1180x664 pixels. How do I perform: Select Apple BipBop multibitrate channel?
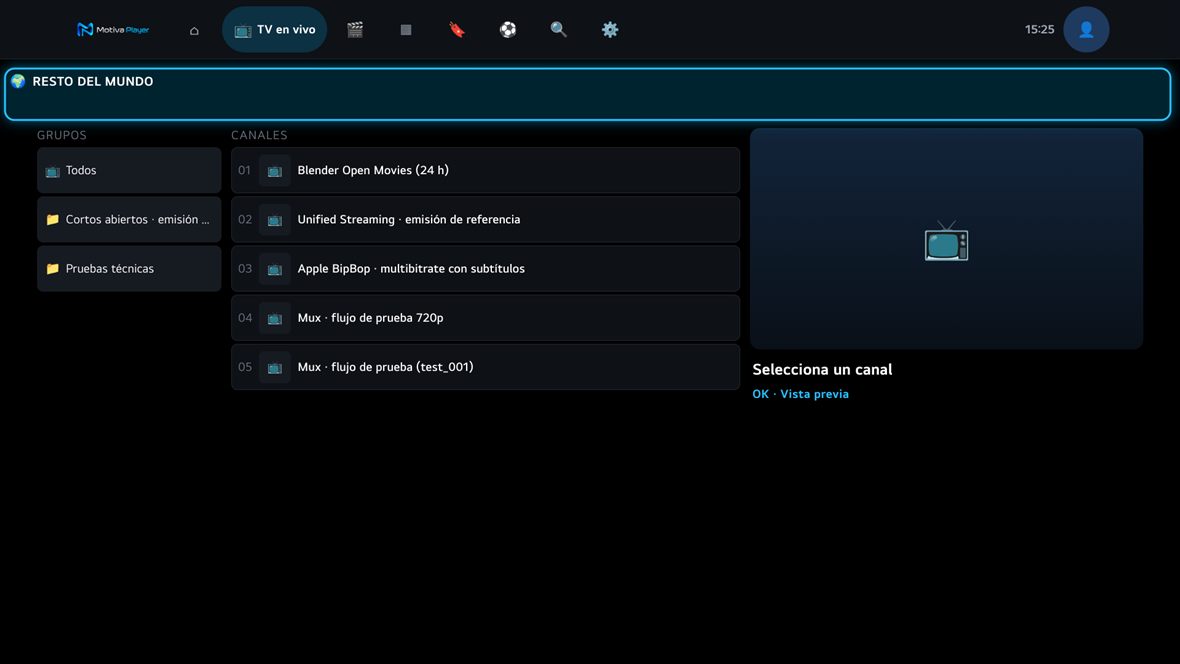click(x=485, y=269)
